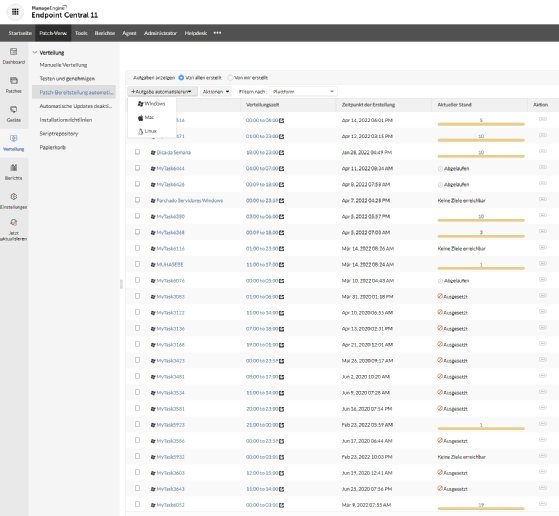Tick the checkbox in the Mär 9, 2022 row

[x=137, y=504]
